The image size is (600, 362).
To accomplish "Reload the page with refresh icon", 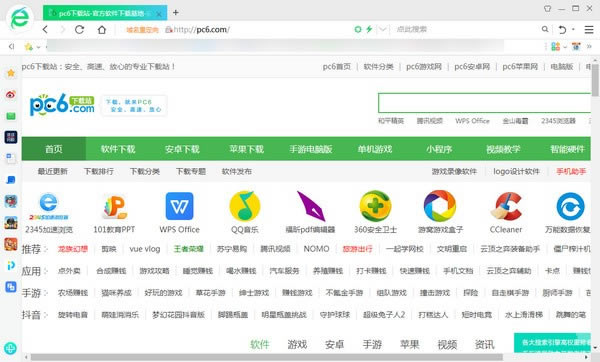I will (79, 29).
